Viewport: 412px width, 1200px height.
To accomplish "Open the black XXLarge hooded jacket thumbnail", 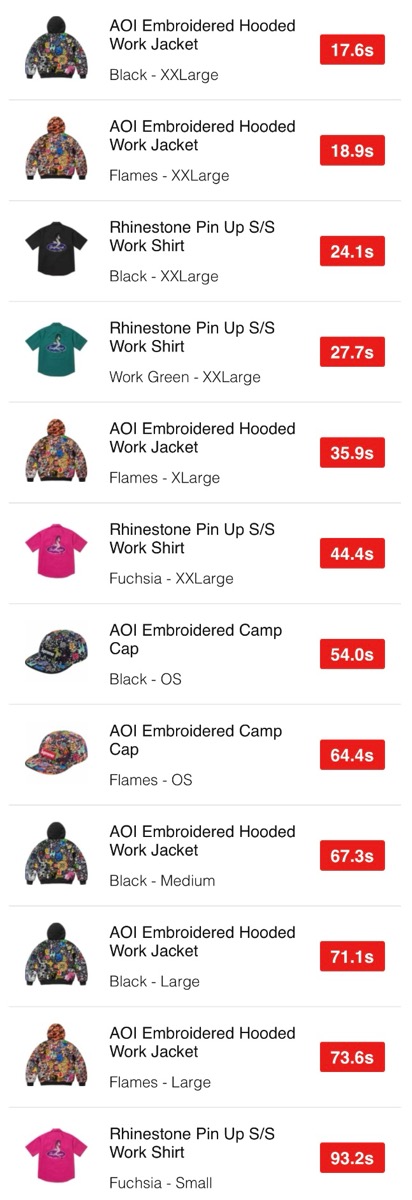I will pyautogui.click(x=56, y=49).
